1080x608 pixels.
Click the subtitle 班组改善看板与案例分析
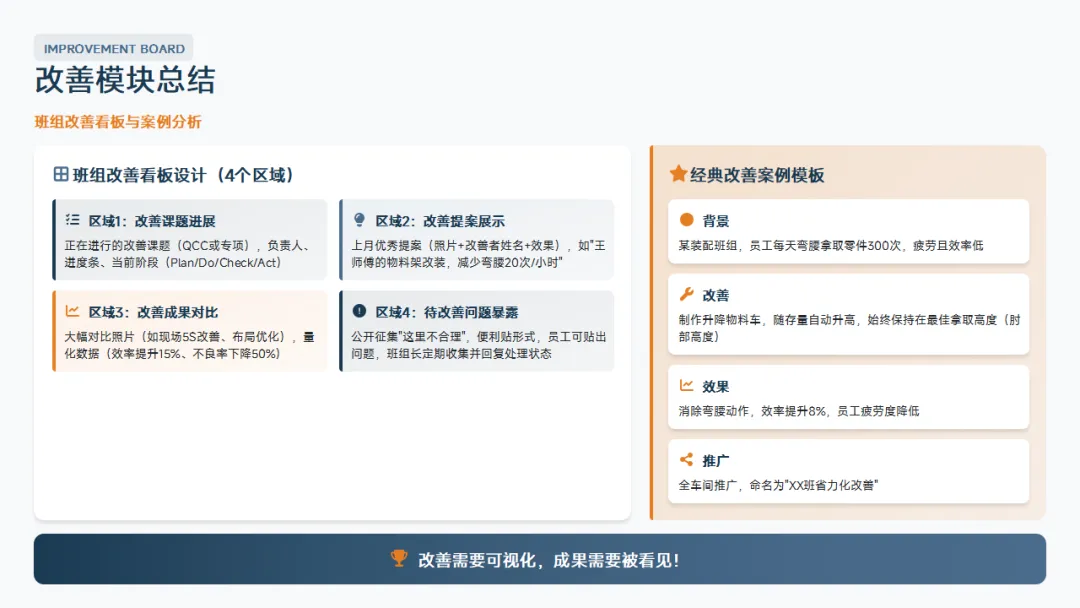click(x=118, y=122)
